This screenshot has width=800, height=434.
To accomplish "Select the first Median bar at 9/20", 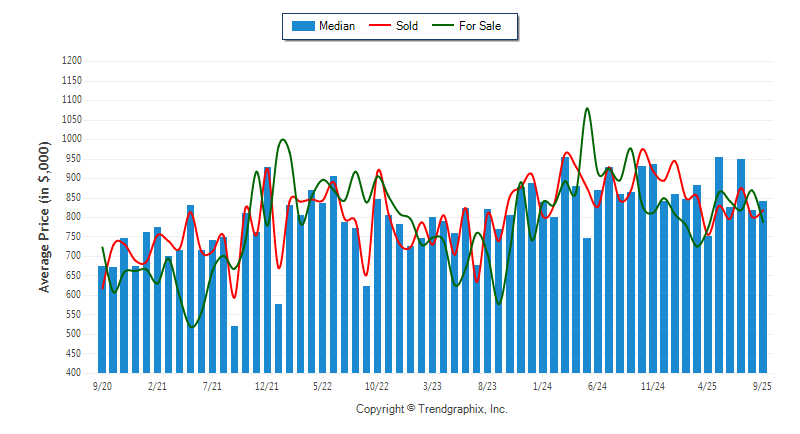I will point(102,319).
